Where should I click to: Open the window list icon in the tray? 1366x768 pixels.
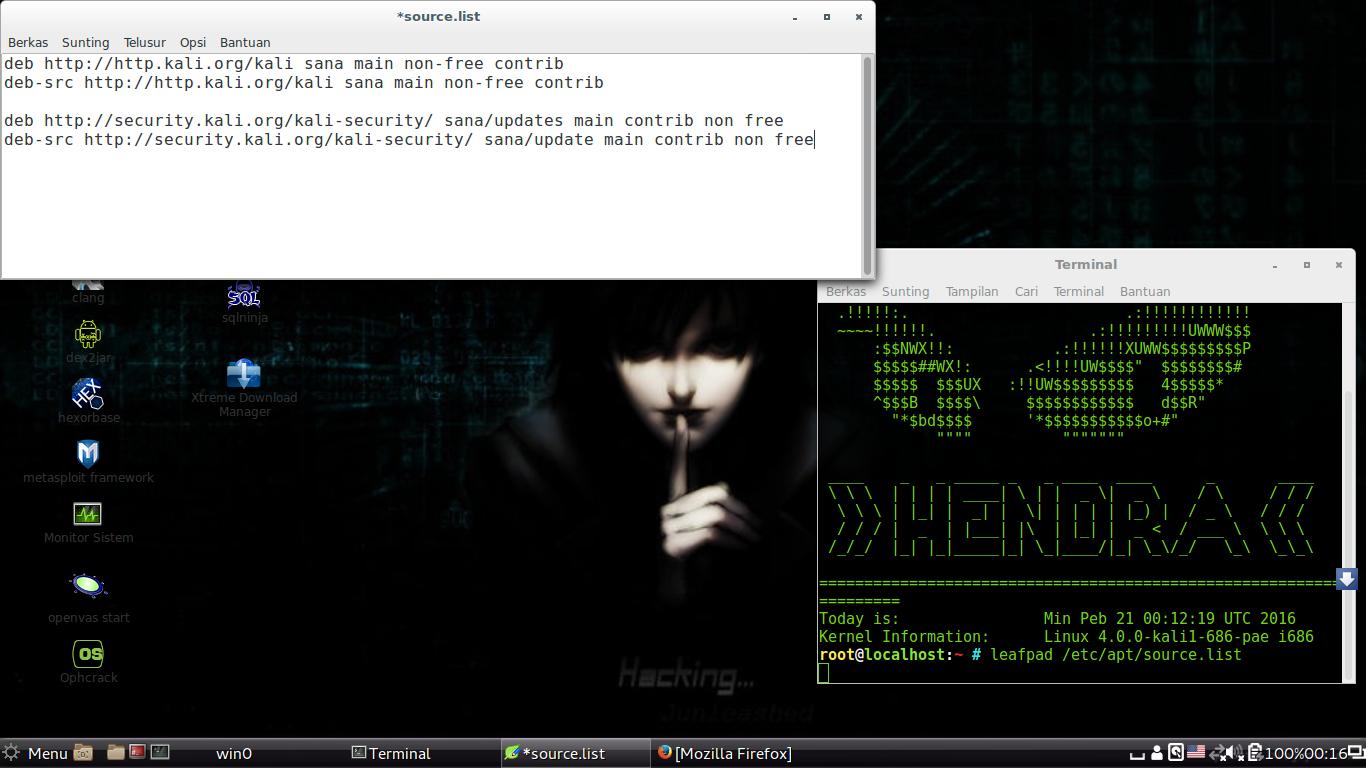click(x=1354, y=753)
